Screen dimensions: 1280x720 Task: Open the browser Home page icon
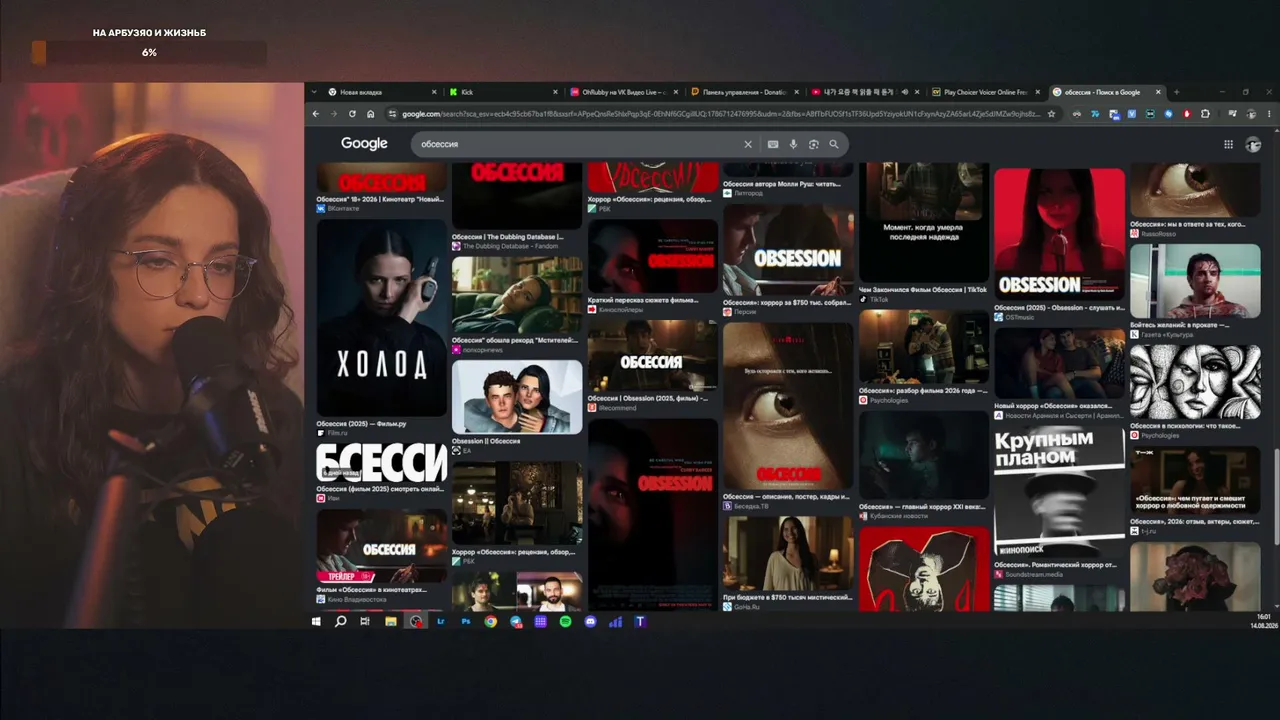pyautogui.click(x=370, y=114)
